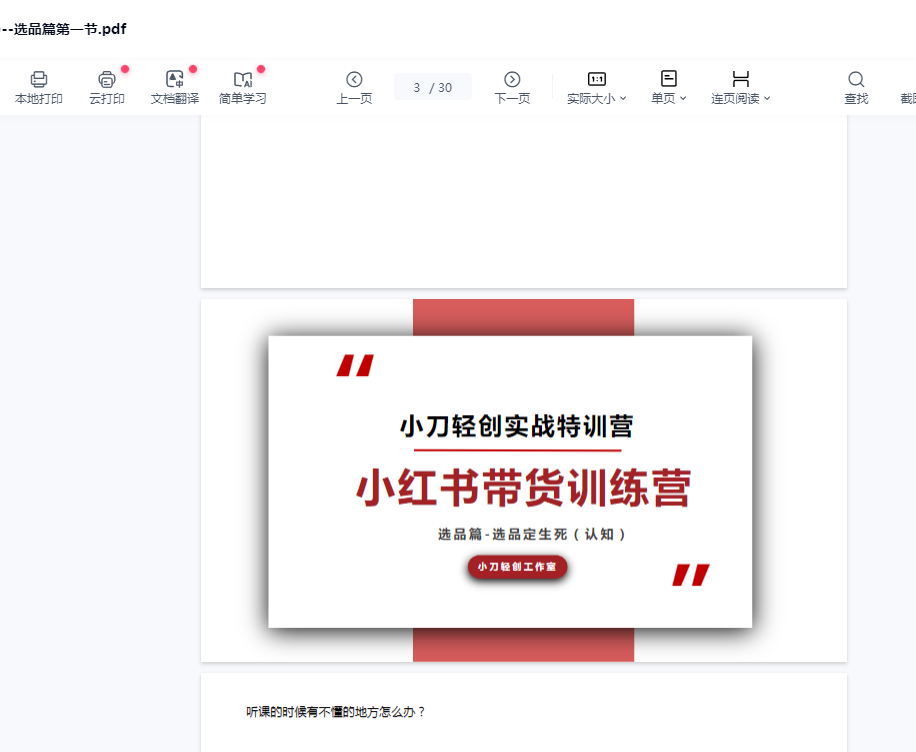Click the total page count / 30
916x752 pixels.
click(440, 88)
